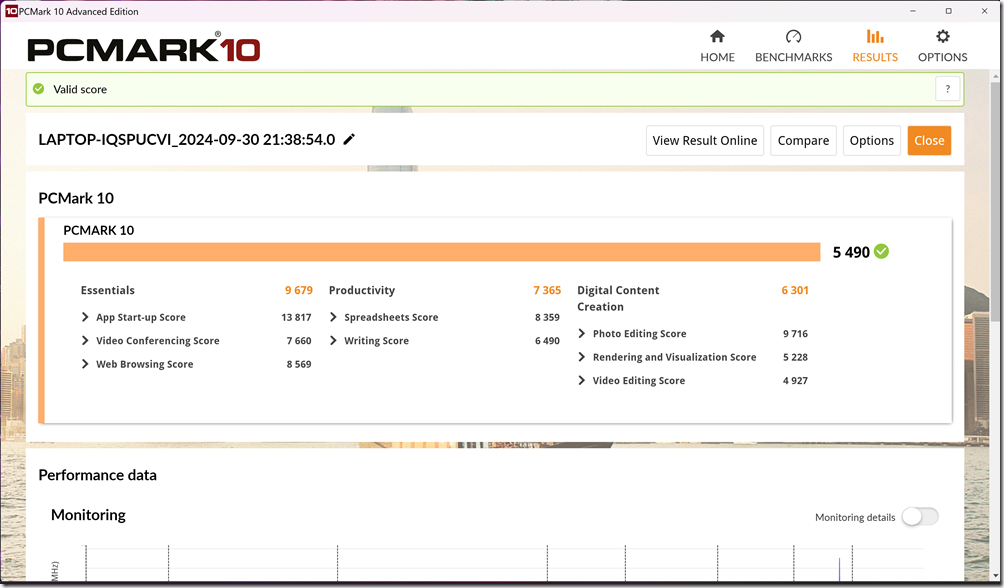1004x588 pixels.
Task: Click the PCMark 10 Advanced Edition title bar icon
Action: tap(10, 10)
